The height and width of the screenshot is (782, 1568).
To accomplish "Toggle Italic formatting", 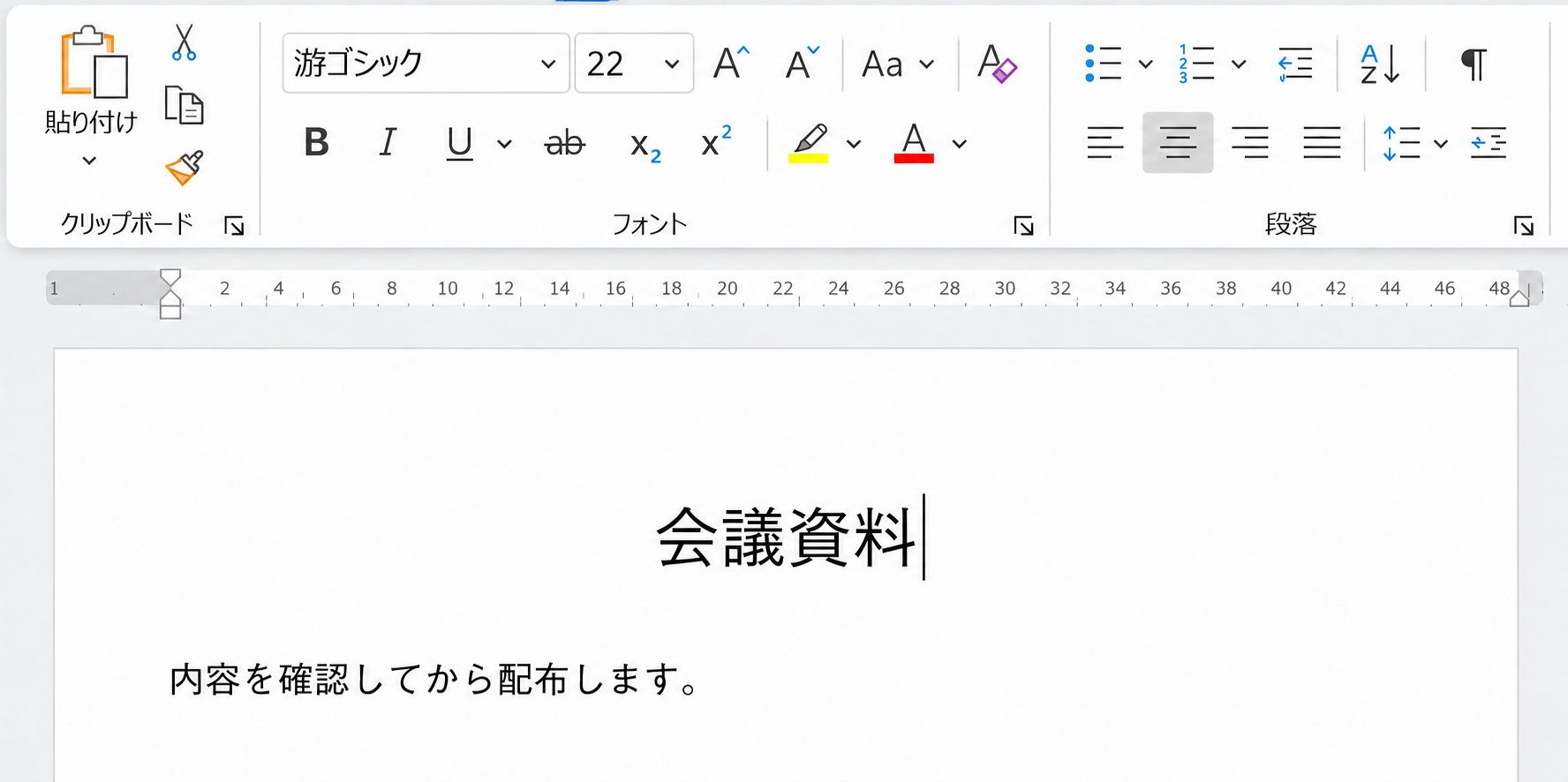I will coord(387,142).
